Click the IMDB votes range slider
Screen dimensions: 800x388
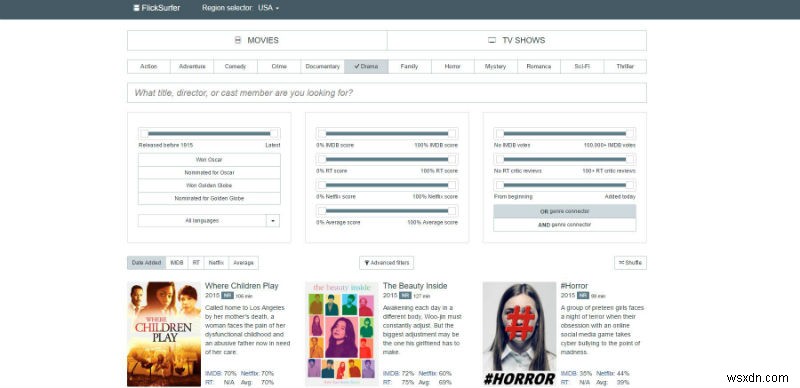click(564, 134)
